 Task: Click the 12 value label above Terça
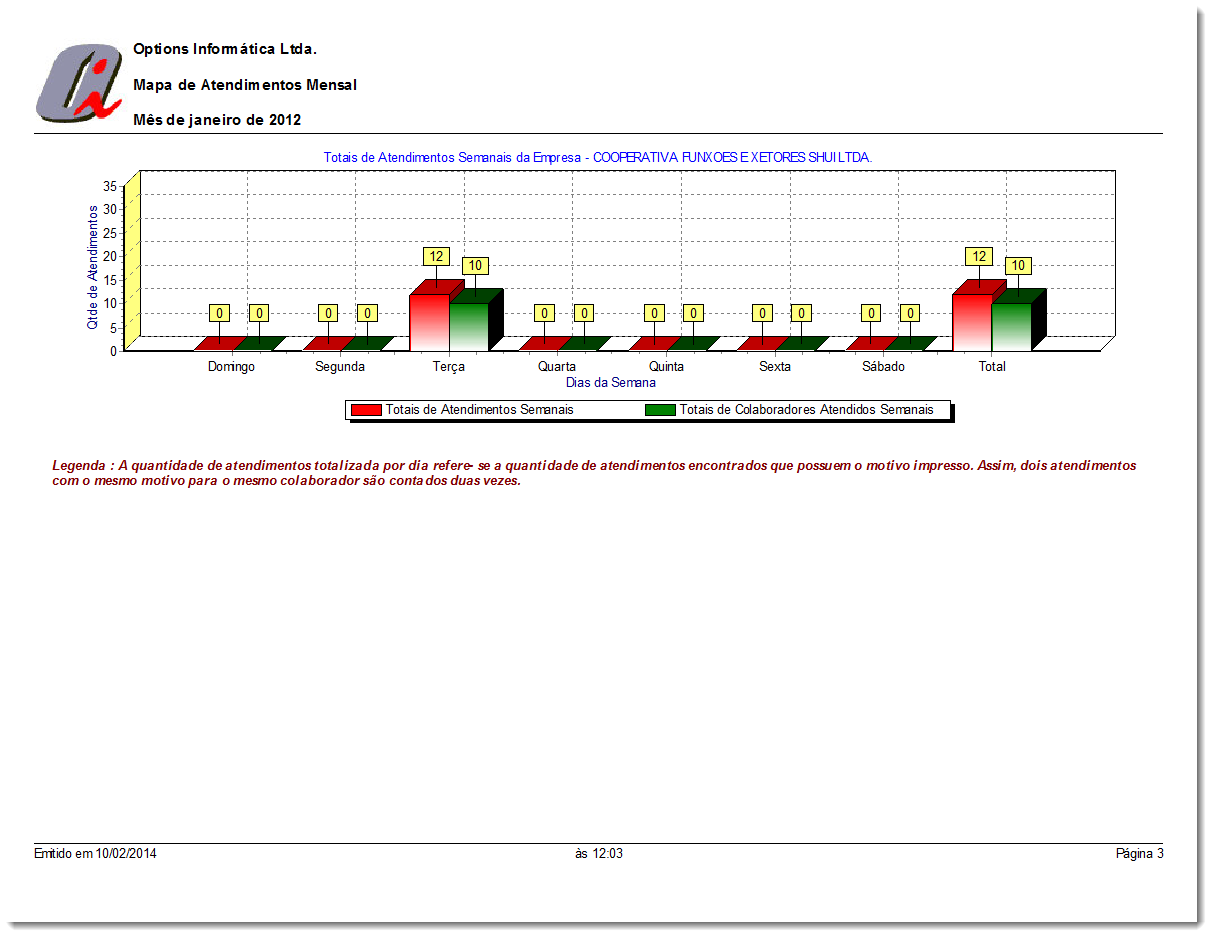pos(436,256)
